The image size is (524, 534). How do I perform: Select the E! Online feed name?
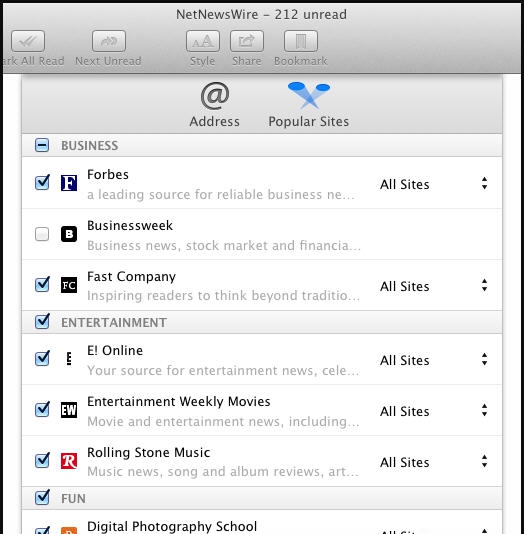click(x=115, y=350)
